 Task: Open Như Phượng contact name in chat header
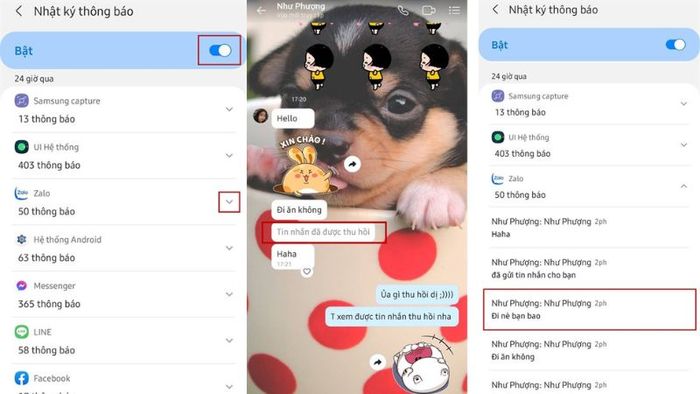[301, 6]
